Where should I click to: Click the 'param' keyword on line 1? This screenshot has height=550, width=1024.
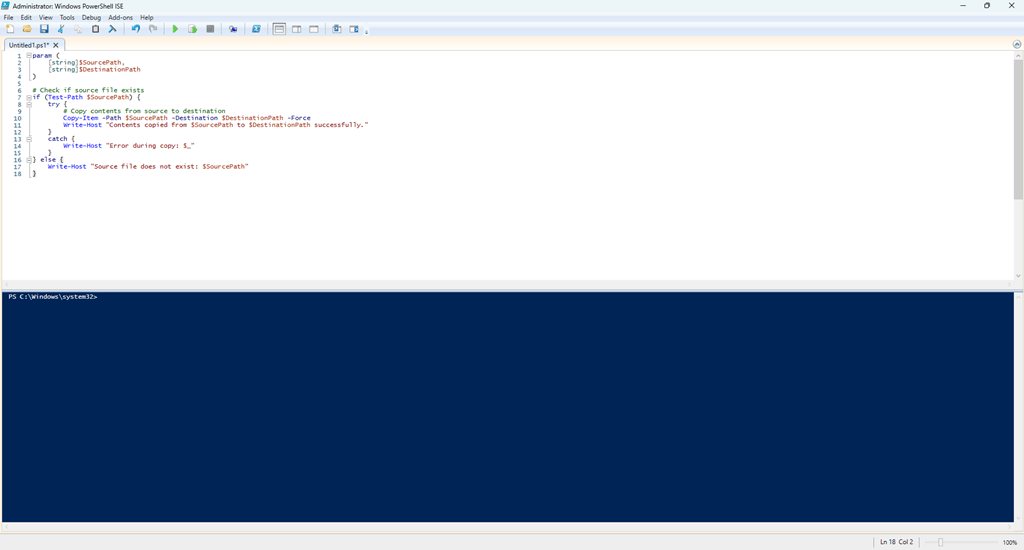[x=42, y=56]
